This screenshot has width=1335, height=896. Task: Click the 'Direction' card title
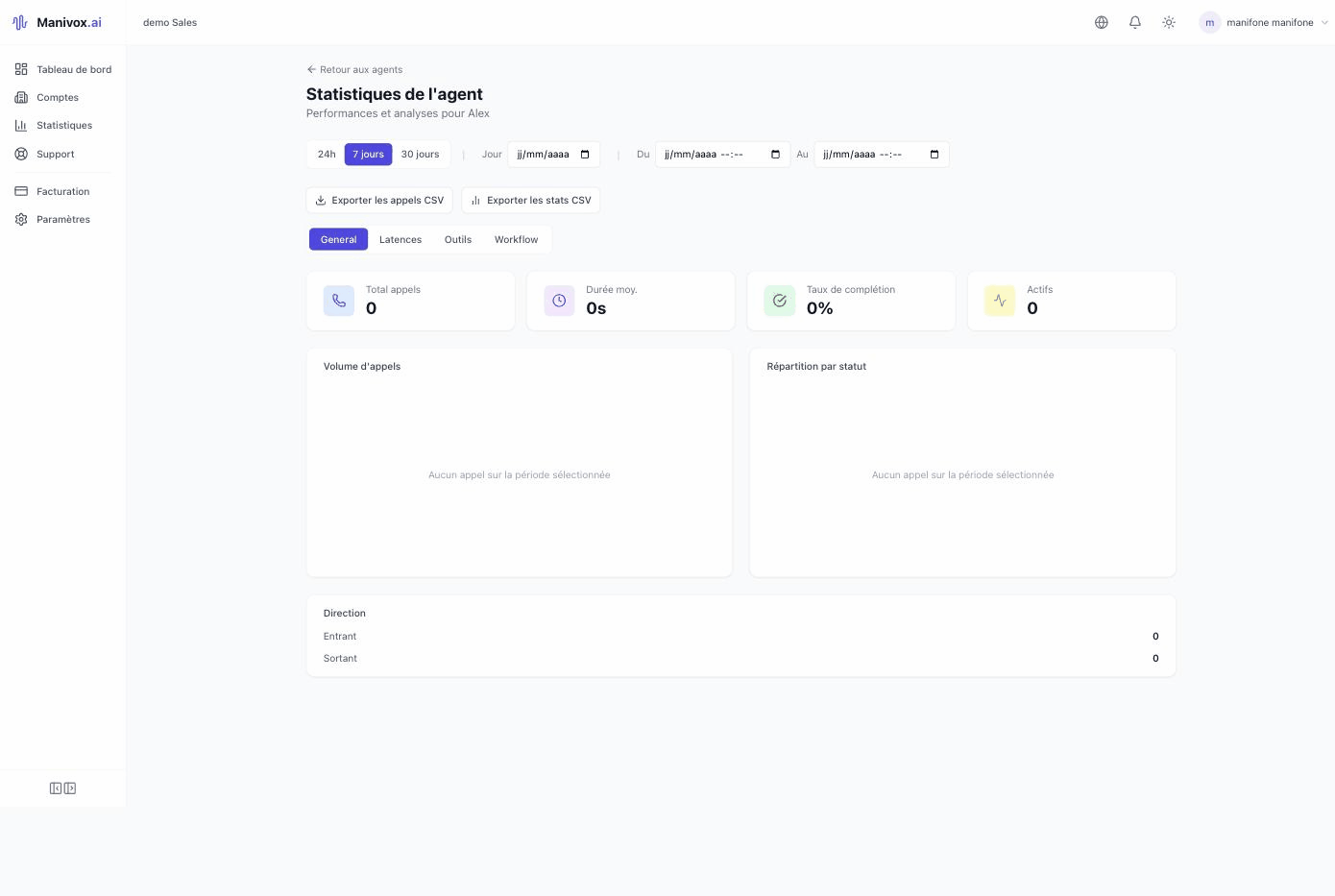(x=345, y=613)
